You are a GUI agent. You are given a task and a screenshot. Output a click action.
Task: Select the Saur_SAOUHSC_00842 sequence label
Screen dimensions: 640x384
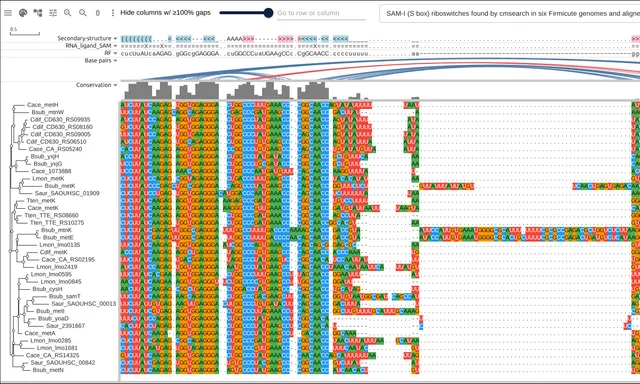62,362
